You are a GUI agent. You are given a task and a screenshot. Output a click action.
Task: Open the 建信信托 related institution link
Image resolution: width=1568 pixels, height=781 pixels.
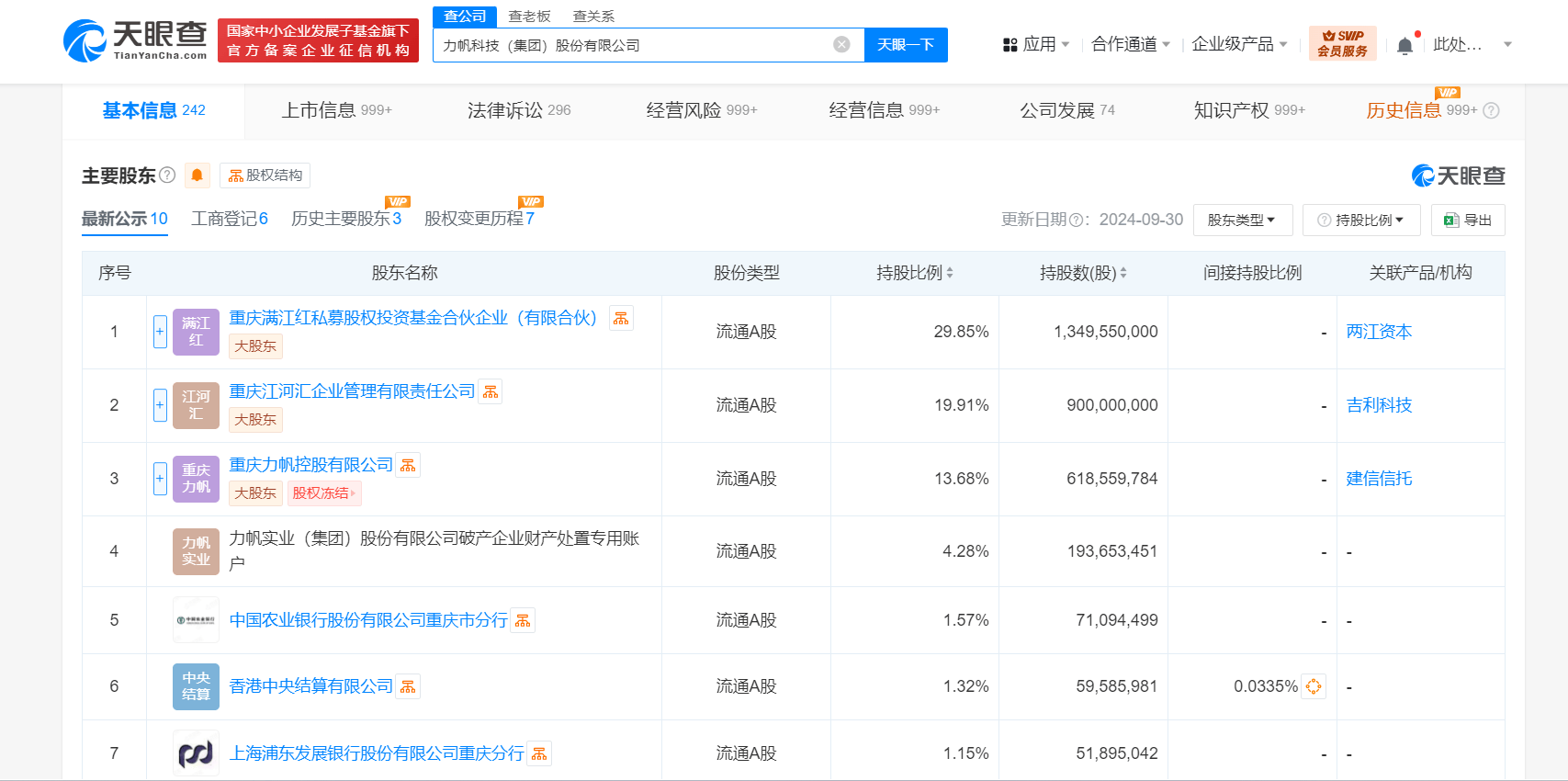coord(1379,479)
